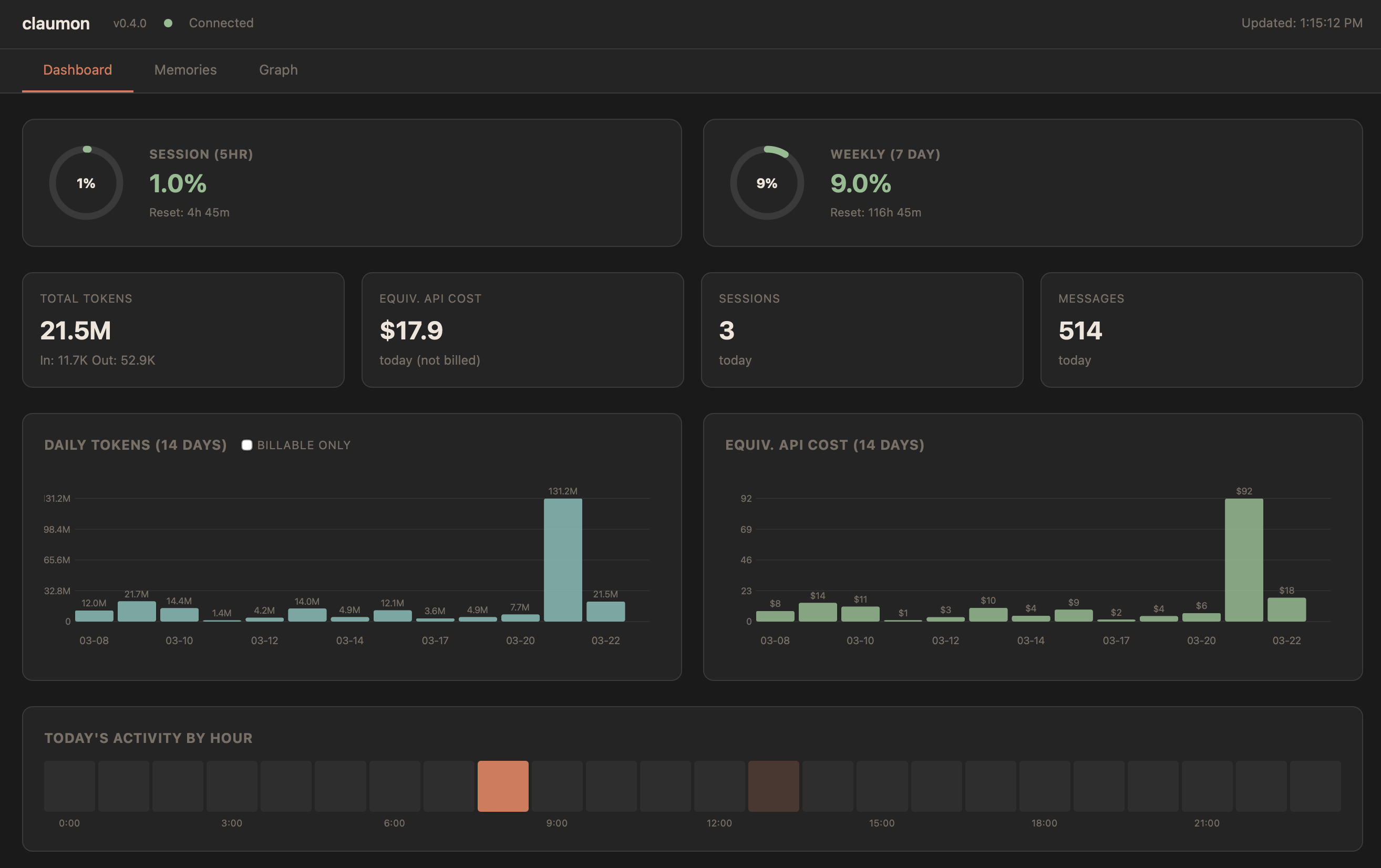Toggle Billable Only on daily tokens chart

[x=246, y=445]
